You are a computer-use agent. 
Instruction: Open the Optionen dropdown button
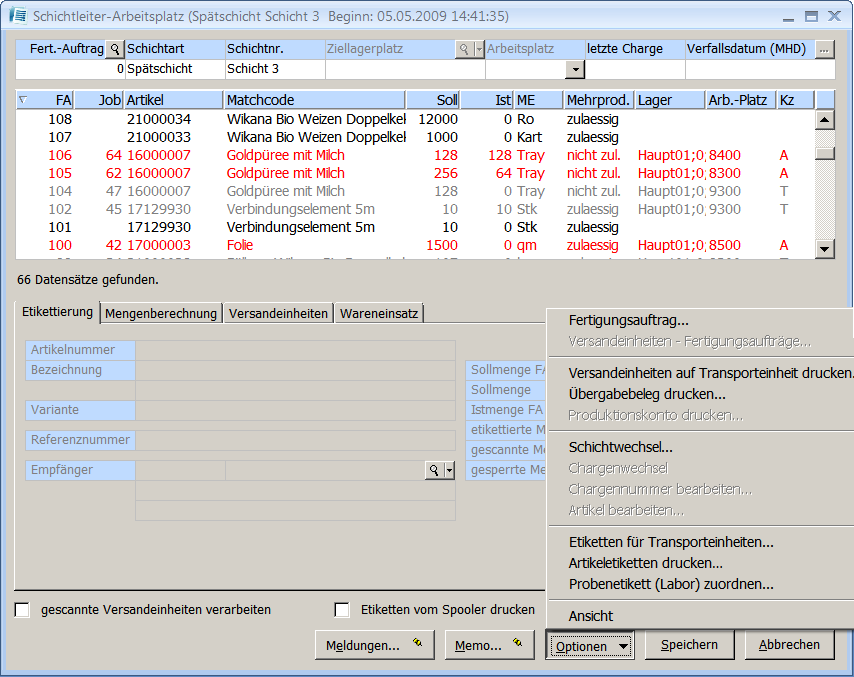point(590,646)
